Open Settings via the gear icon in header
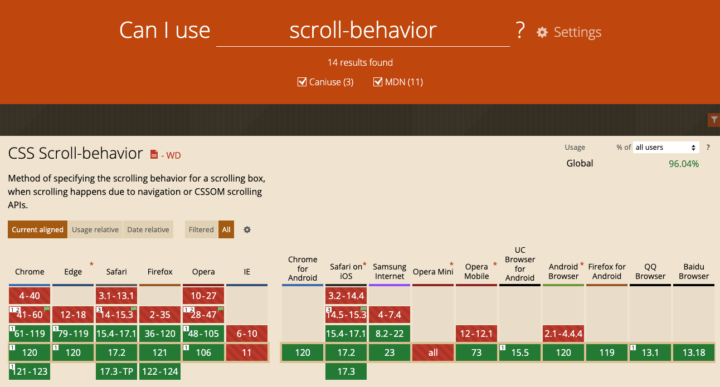Viewport: 720px width, 387px height. click(x=542, y=32)
